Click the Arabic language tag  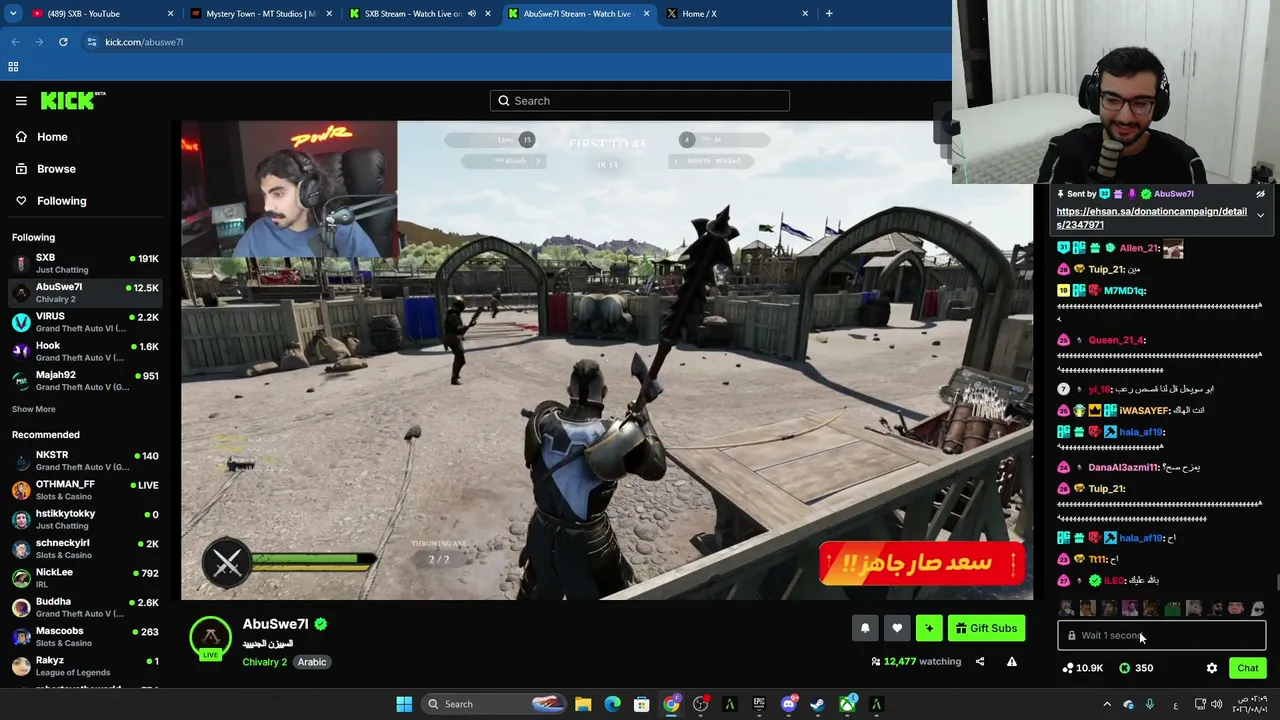312,662
